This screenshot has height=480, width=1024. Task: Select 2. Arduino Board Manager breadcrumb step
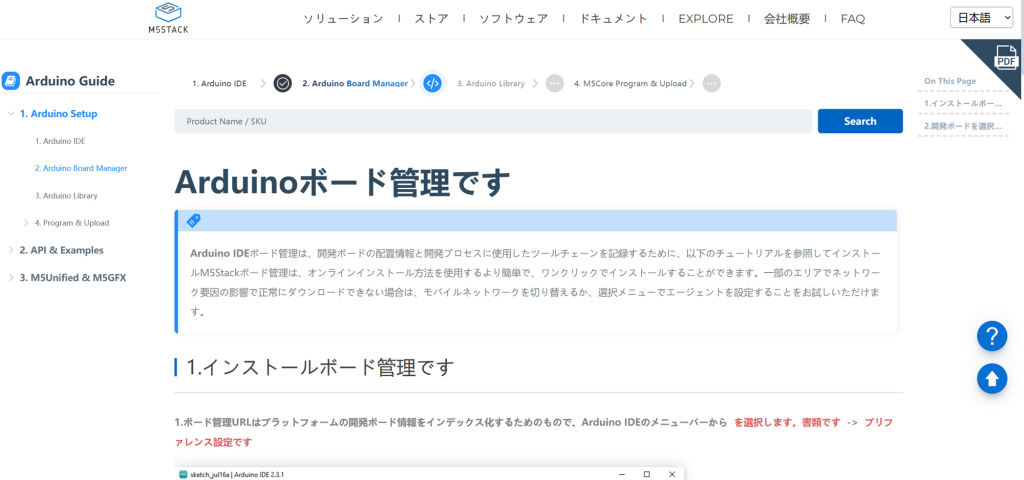355,84
